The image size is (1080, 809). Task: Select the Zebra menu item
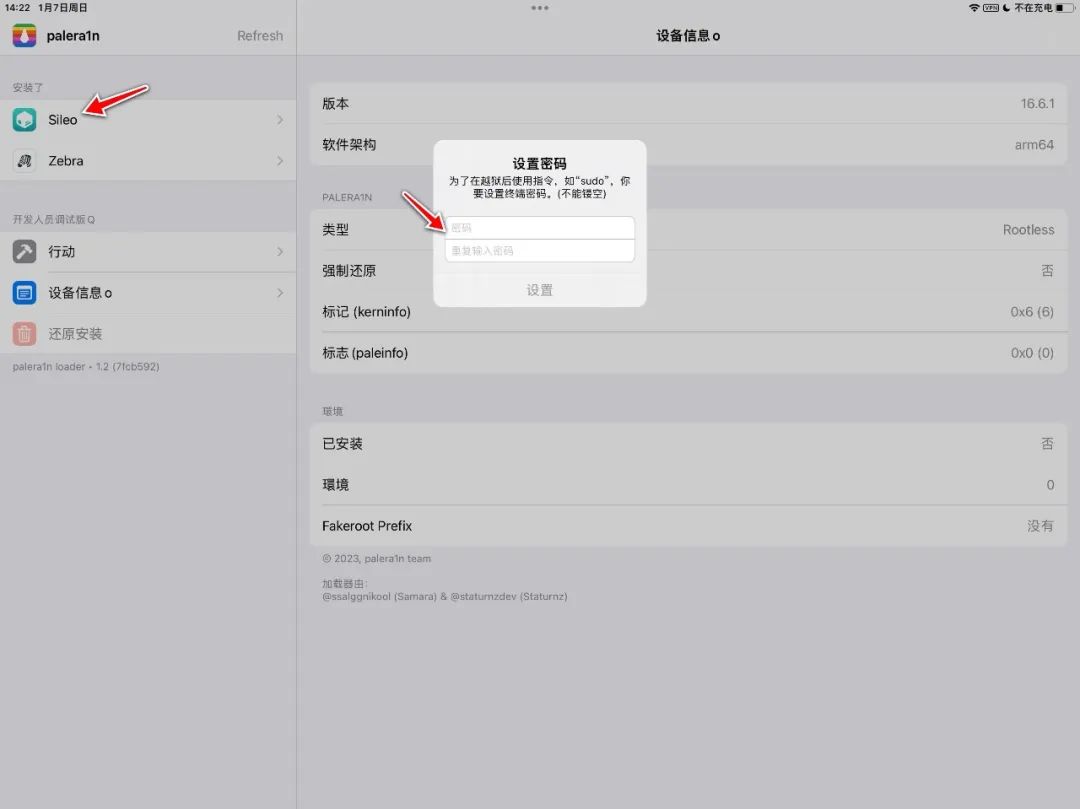point(148,161)
